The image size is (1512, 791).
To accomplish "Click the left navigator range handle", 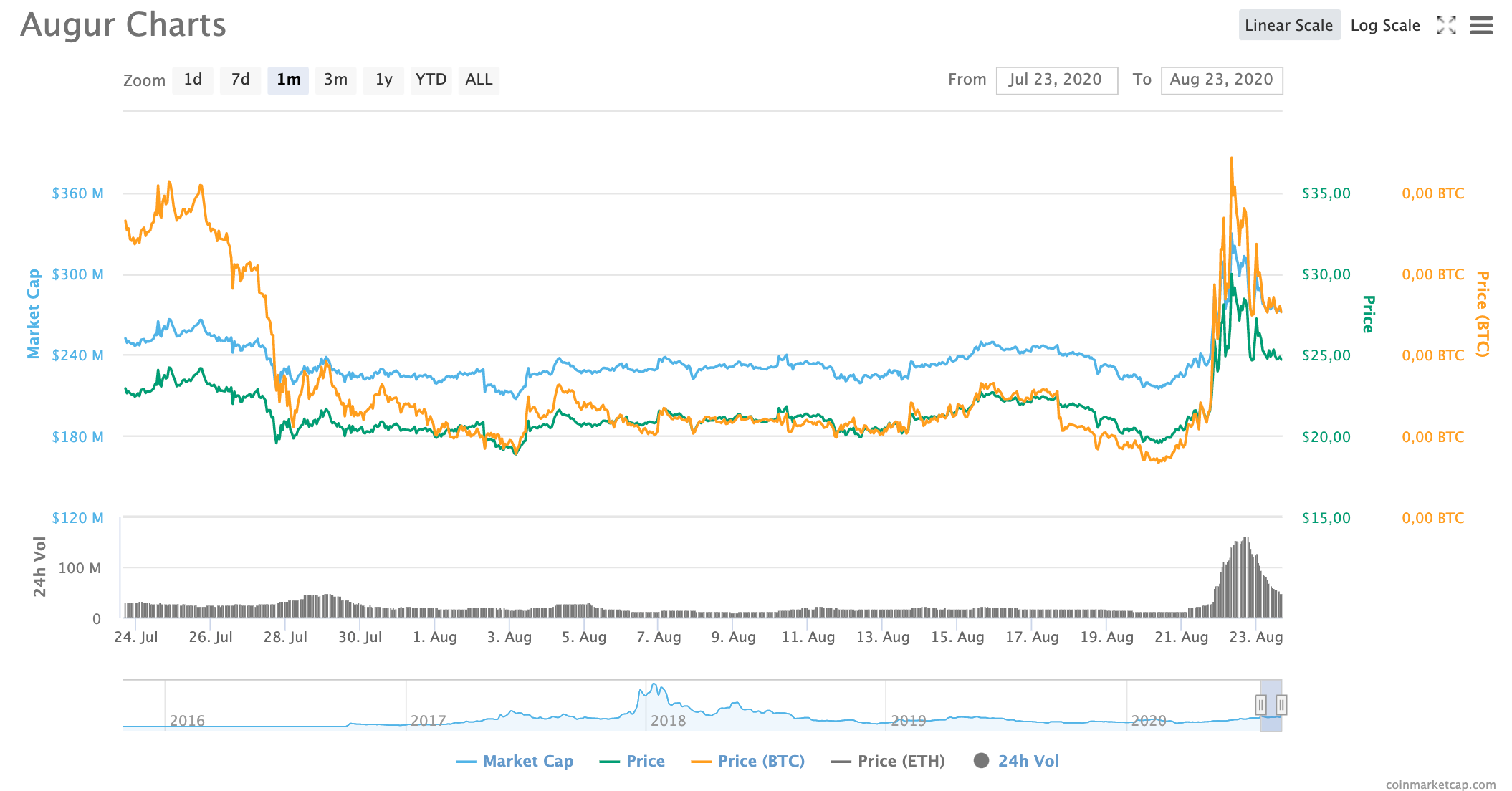I will click(x=1260, y=705).
